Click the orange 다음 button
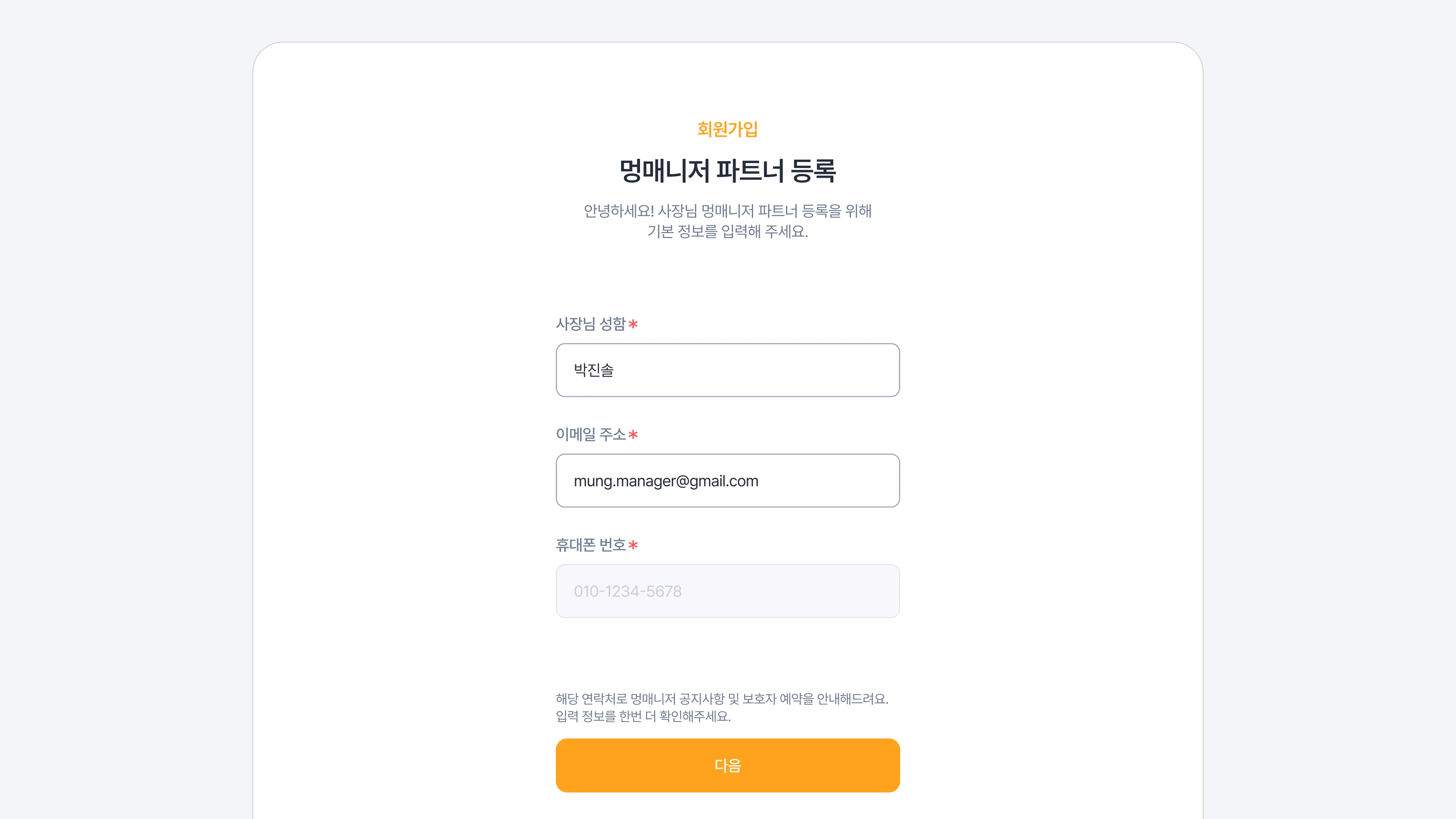Screen dimensions: 1456x819 (x=728, y=765)
